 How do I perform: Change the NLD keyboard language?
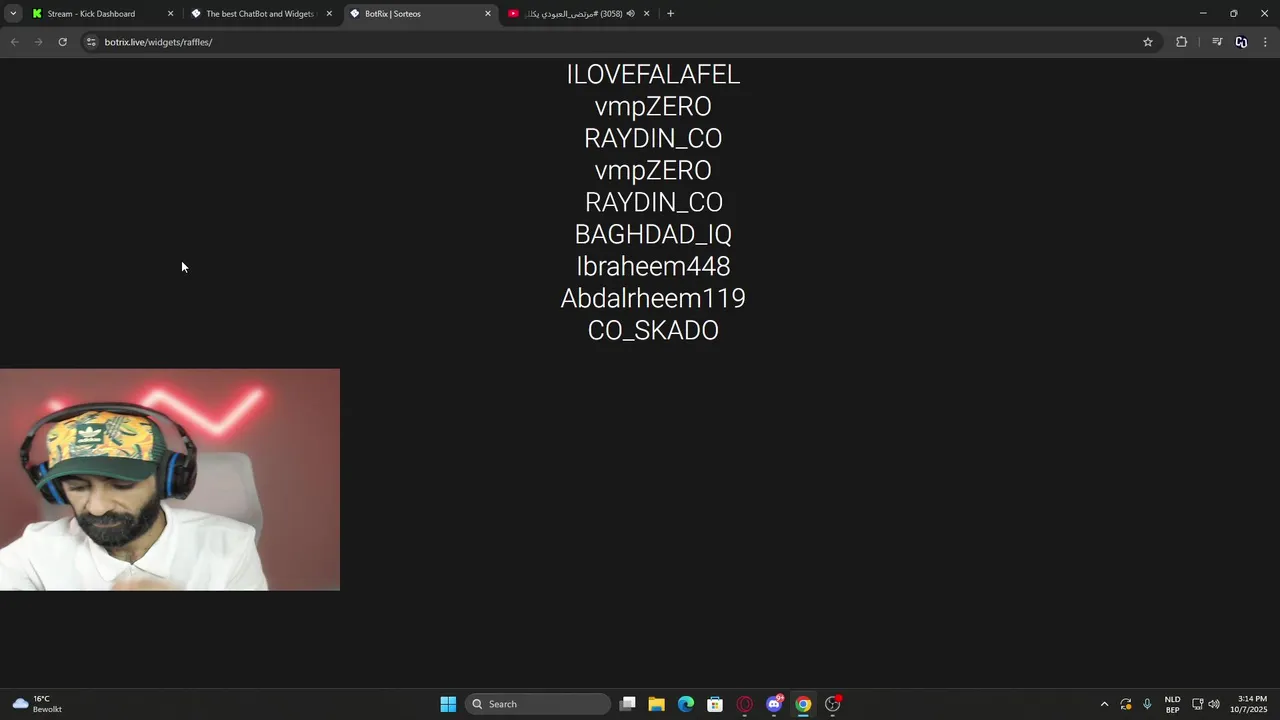pos(1172,704)
